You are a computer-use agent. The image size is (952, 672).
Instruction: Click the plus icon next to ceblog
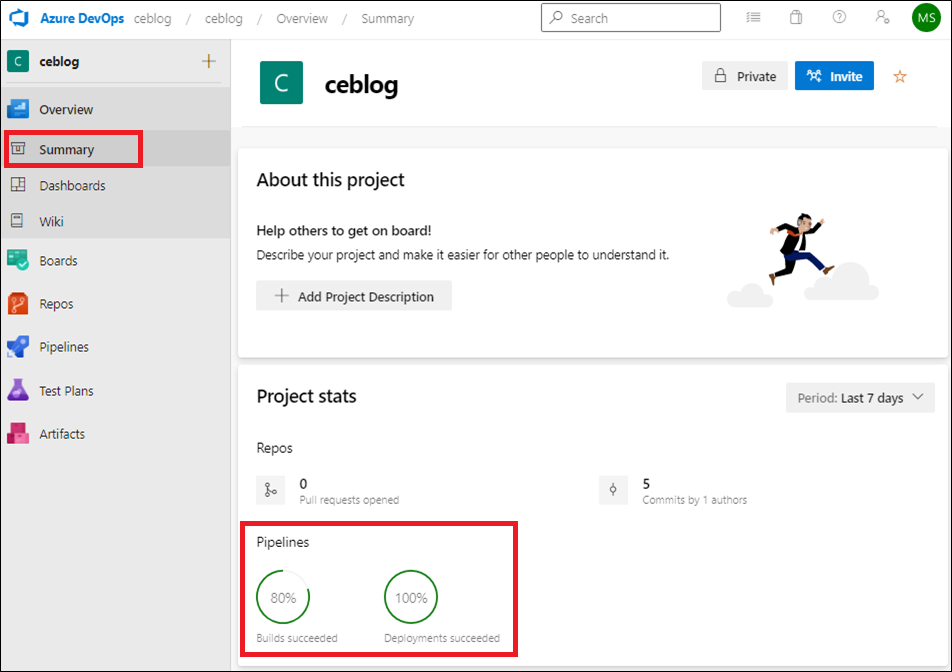pos(209,61)
